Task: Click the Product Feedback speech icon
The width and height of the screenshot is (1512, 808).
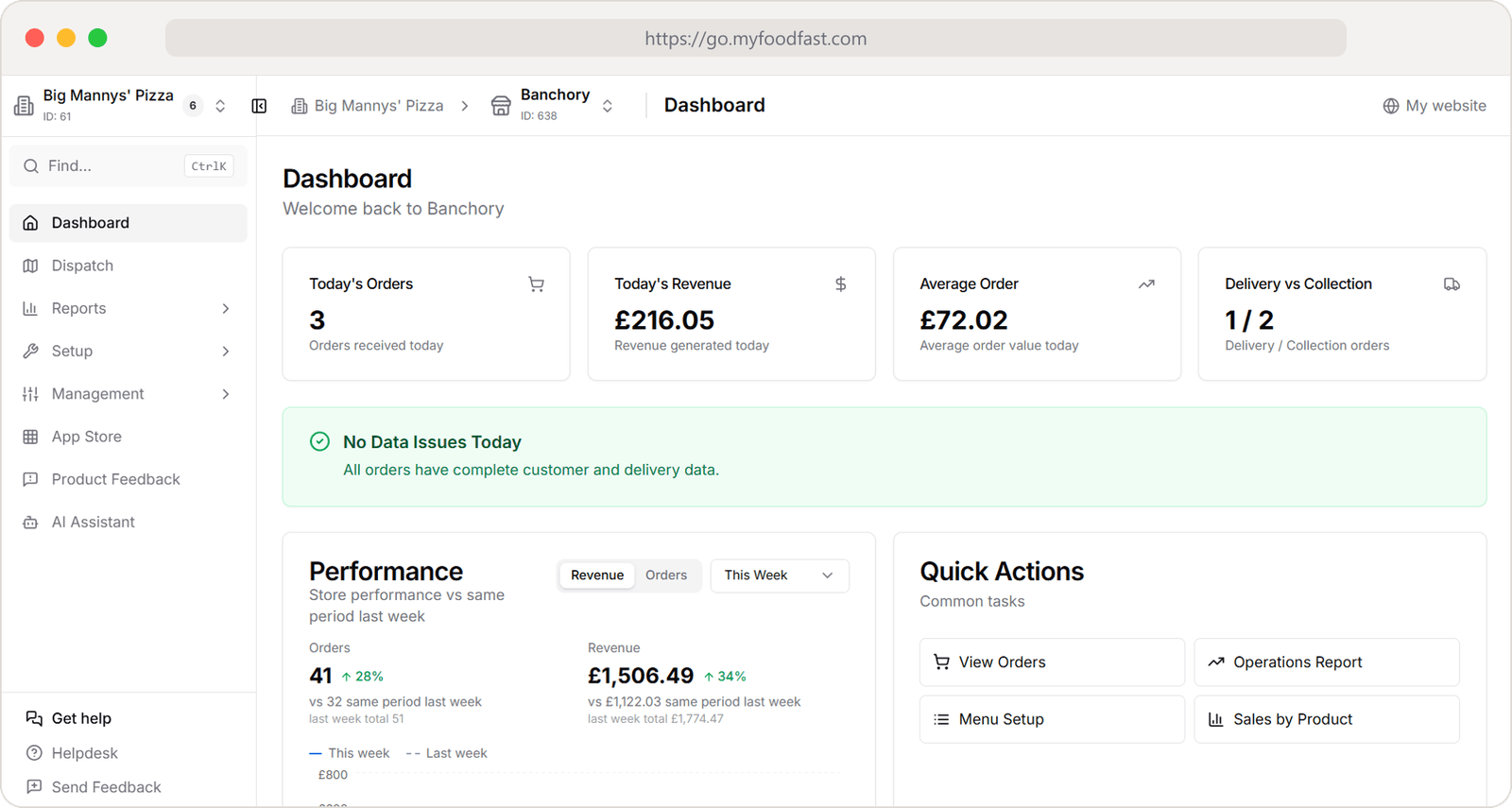Action: click(x=30, y=479)
